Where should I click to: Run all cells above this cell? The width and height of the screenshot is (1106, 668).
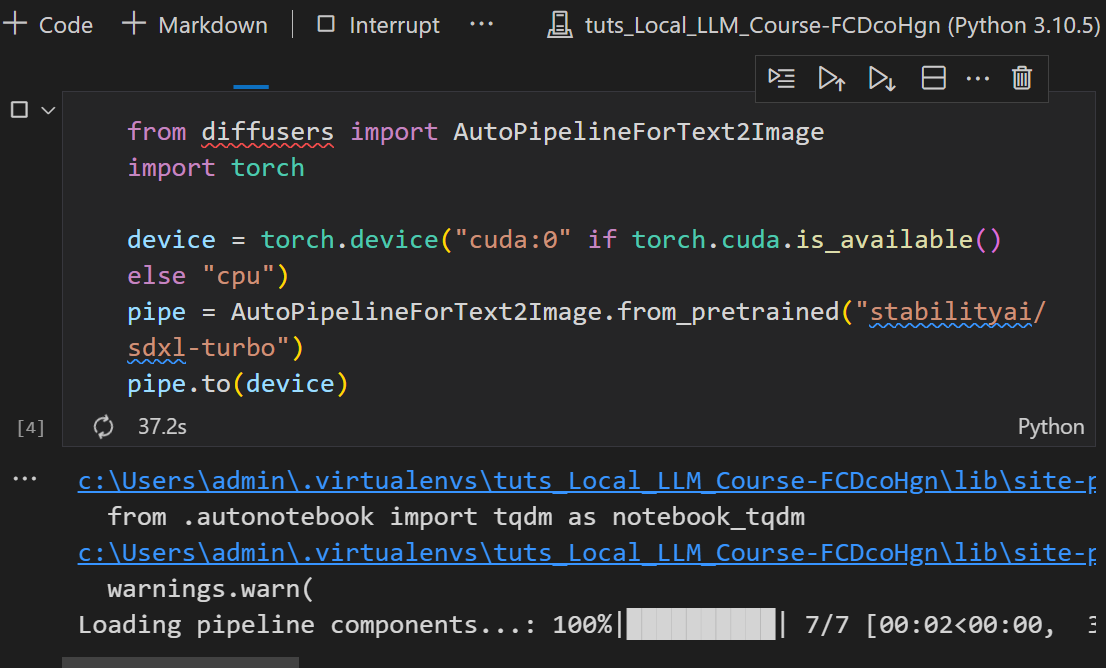click(x=832, y=78)
